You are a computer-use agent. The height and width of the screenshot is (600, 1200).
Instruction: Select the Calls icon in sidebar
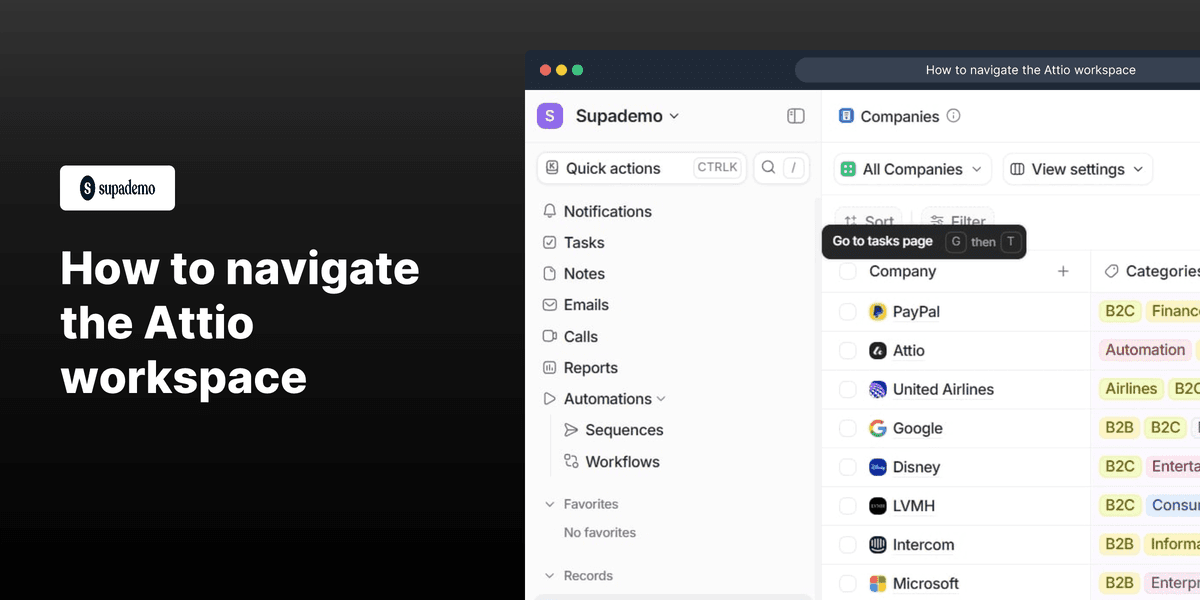550,336
